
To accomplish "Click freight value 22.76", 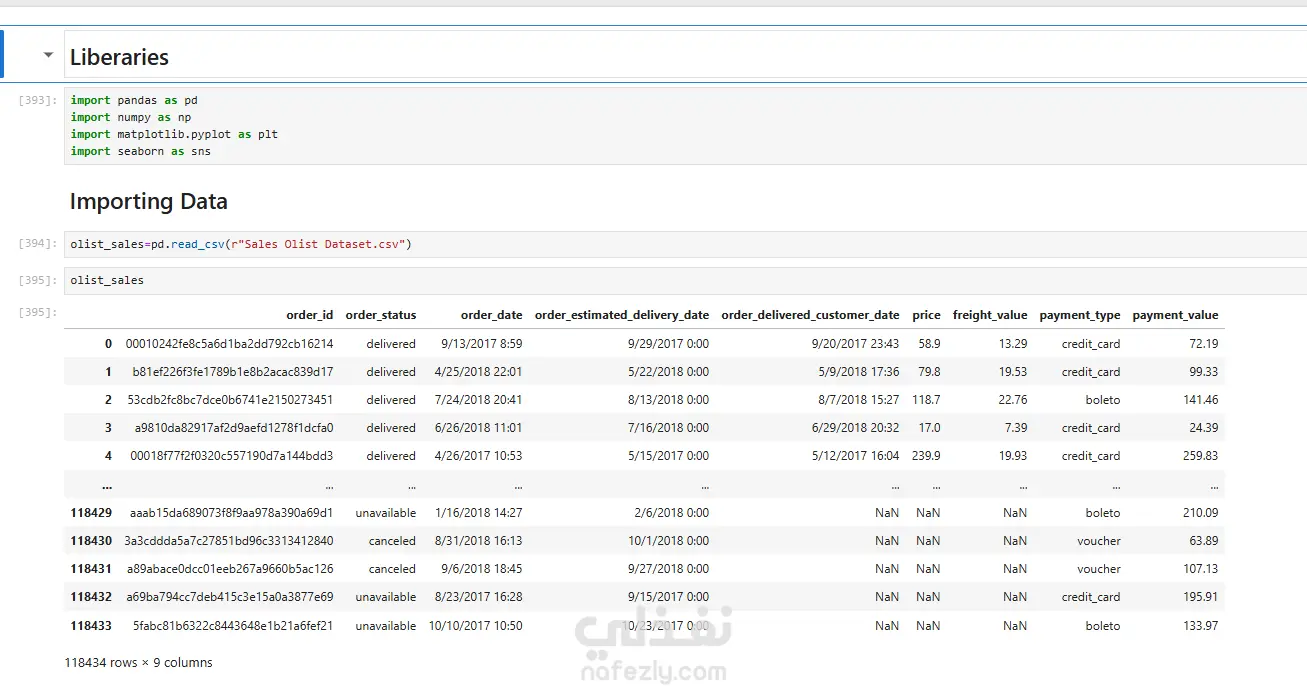I will point(1013,400).
